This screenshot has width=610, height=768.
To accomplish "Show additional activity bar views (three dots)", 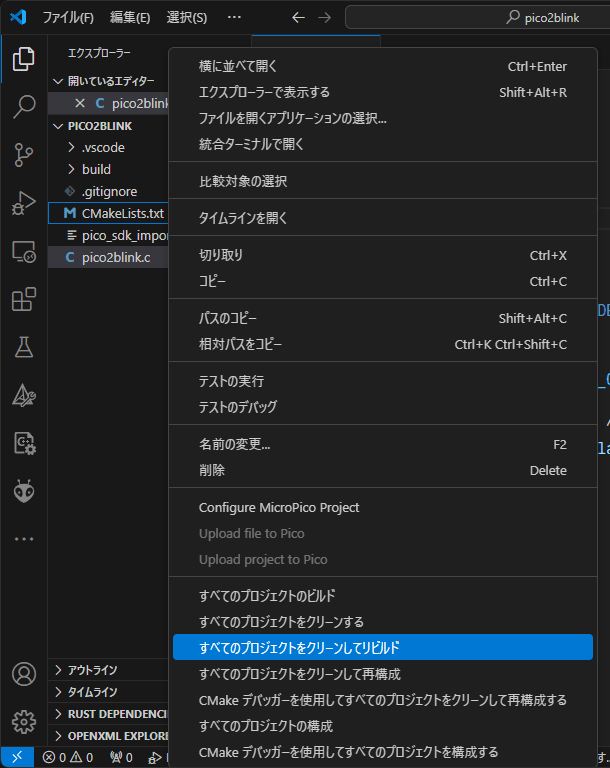I will [x=24, y=539].
